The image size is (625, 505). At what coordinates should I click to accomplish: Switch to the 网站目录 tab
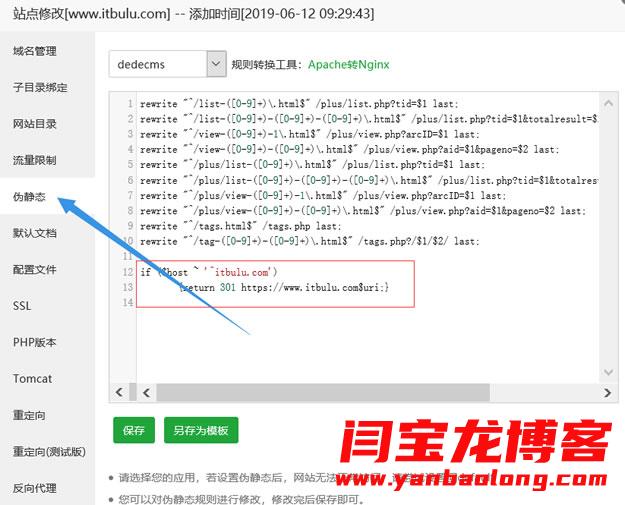(x=34, y=124)
